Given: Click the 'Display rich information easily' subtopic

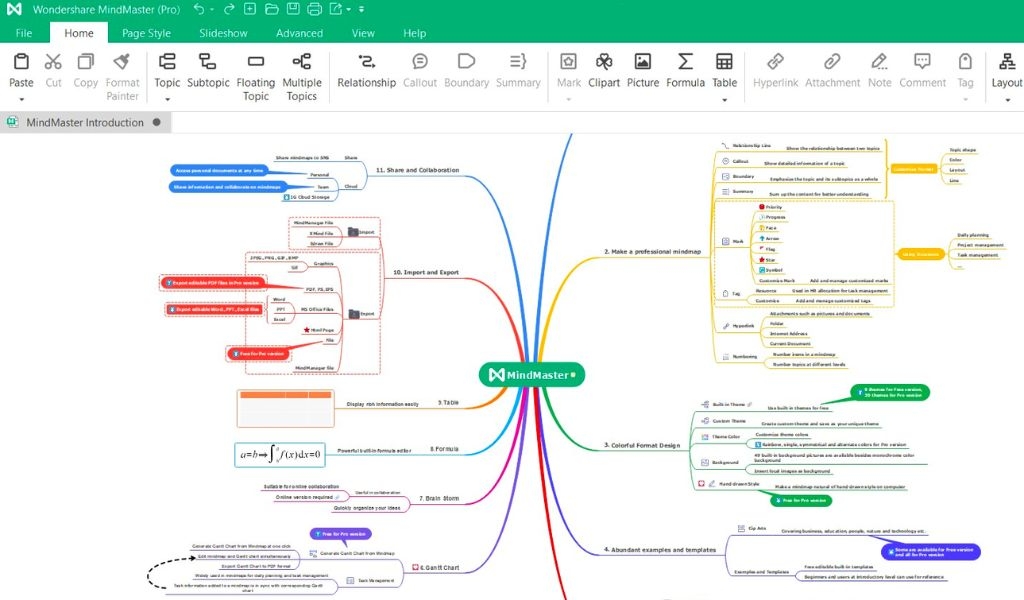Looking at the screenshot, I should [383, 404].
